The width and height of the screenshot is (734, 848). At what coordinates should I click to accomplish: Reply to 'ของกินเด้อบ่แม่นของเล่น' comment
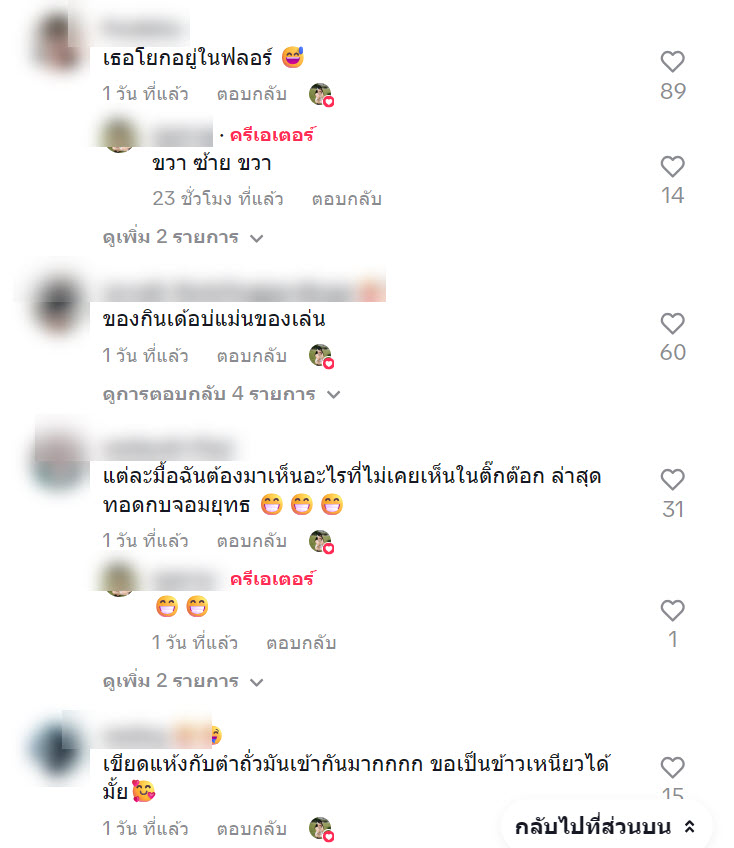(x=252, y=356)
